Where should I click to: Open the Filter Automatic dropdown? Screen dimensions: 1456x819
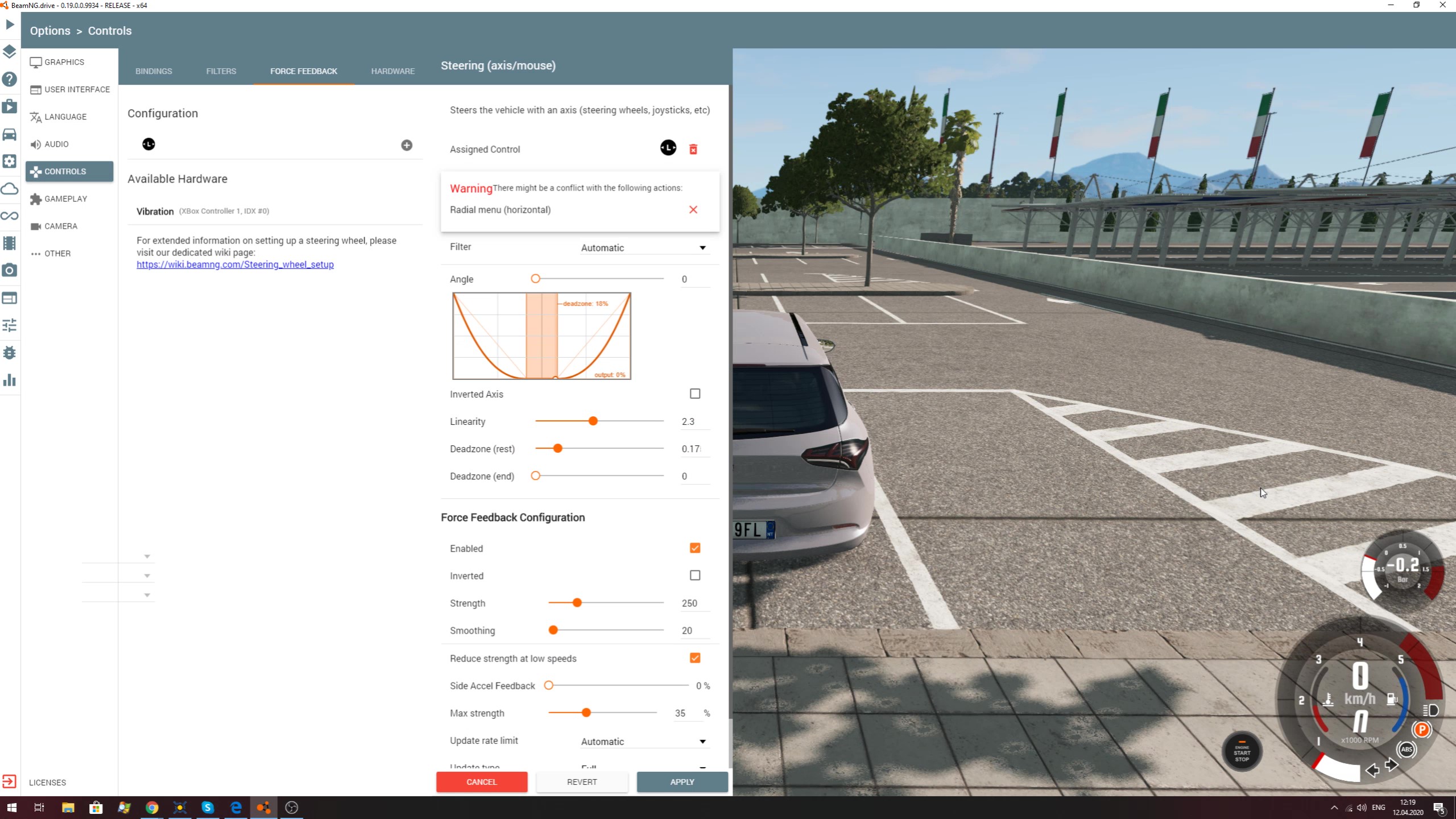click(644, 248)
